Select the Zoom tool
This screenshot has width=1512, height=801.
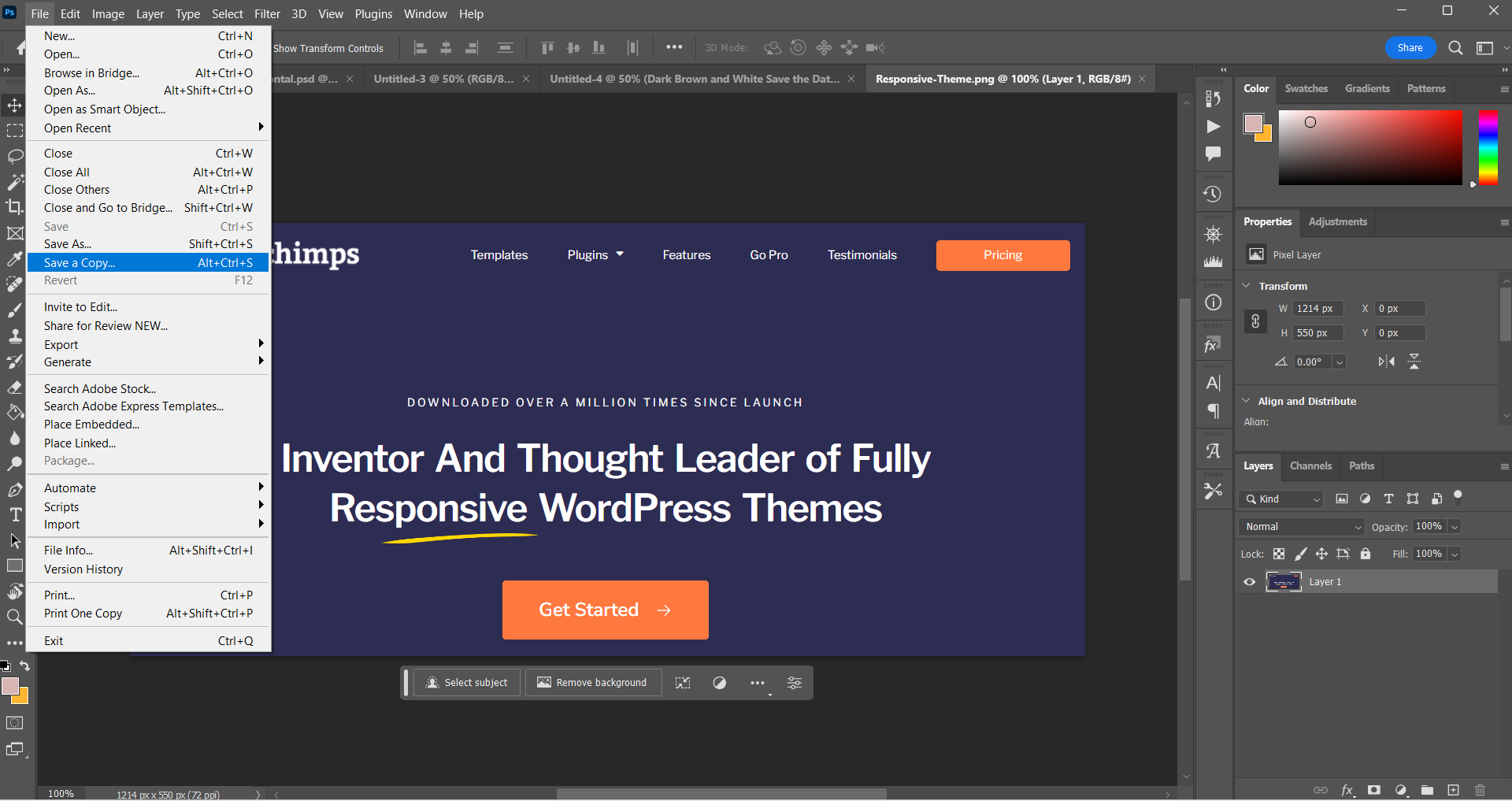[x=14, y=617]
